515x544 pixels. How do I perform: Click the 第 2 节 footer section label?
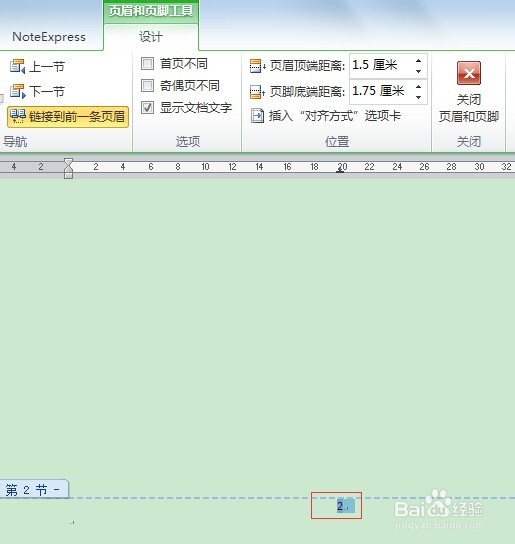click(34, 490)
